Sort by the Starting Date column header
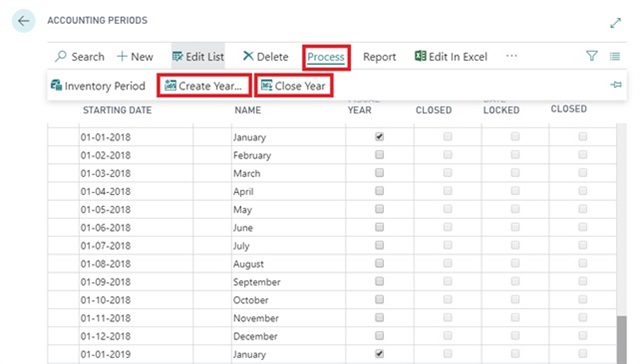The width and height of the screenshot is (640, 364). (117, 110)
